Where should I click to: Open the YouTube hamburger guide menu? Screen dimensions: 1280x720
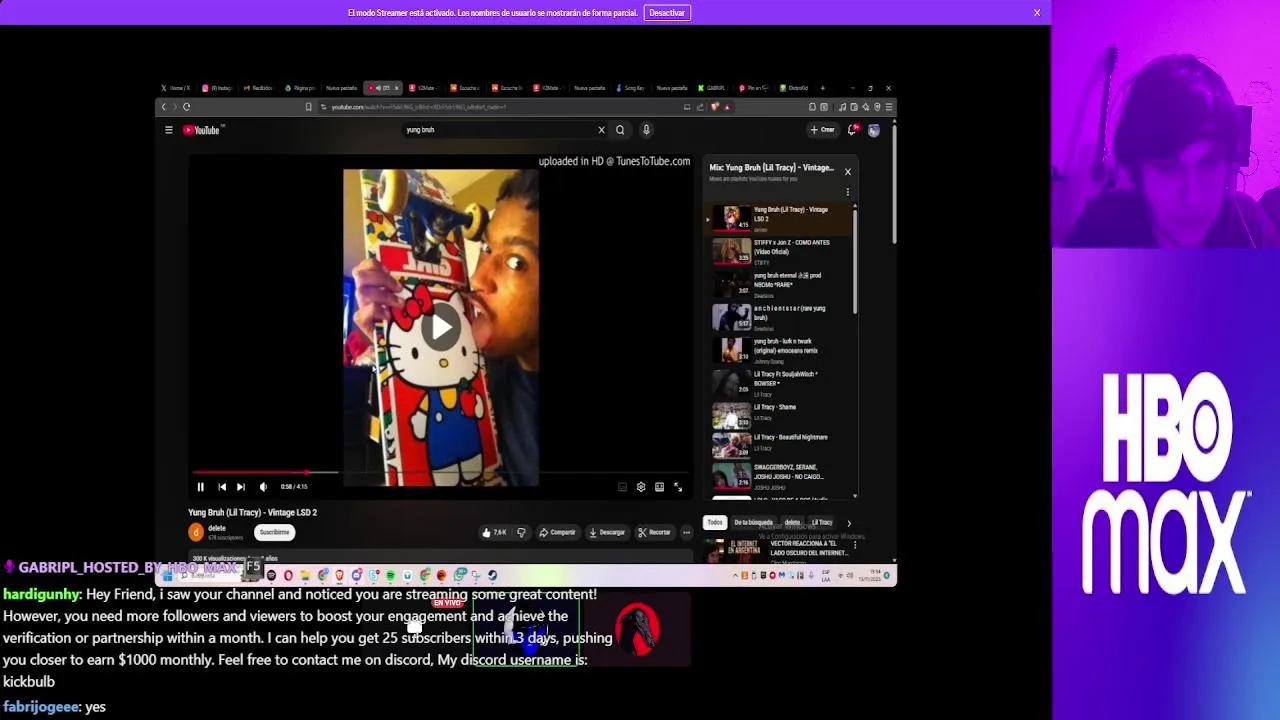(x=169, y=130)
